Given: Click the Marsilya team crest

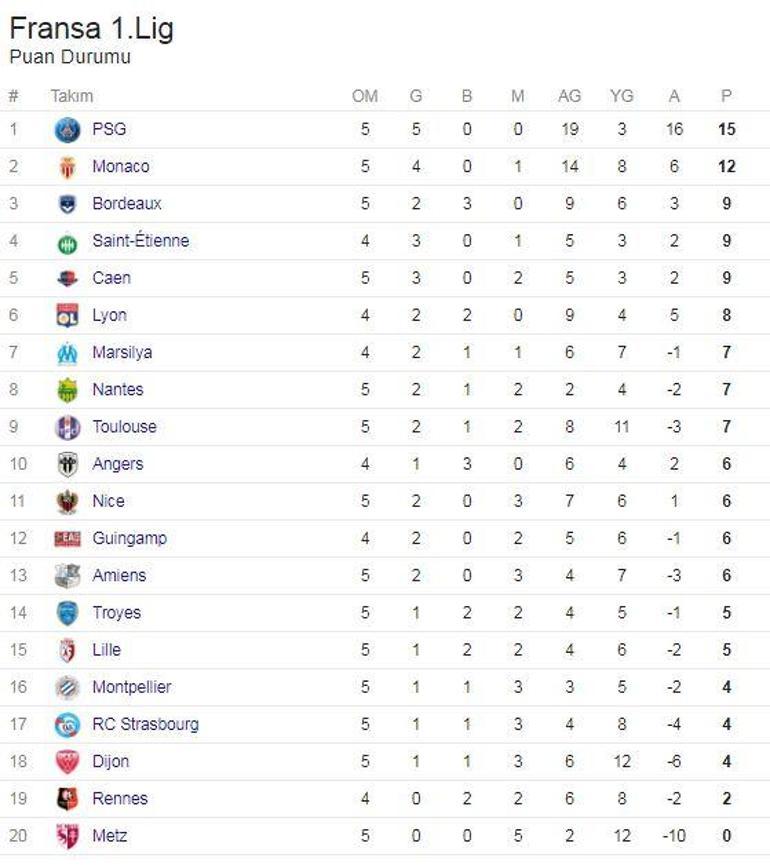Looking at the screenshot, I should coord(67,353).
